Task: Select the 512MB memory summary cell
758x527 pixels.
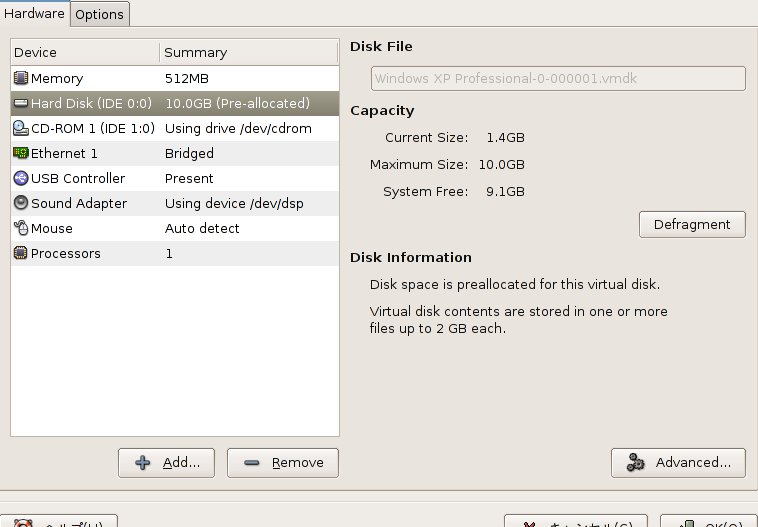Action: (x=187, y=78)
